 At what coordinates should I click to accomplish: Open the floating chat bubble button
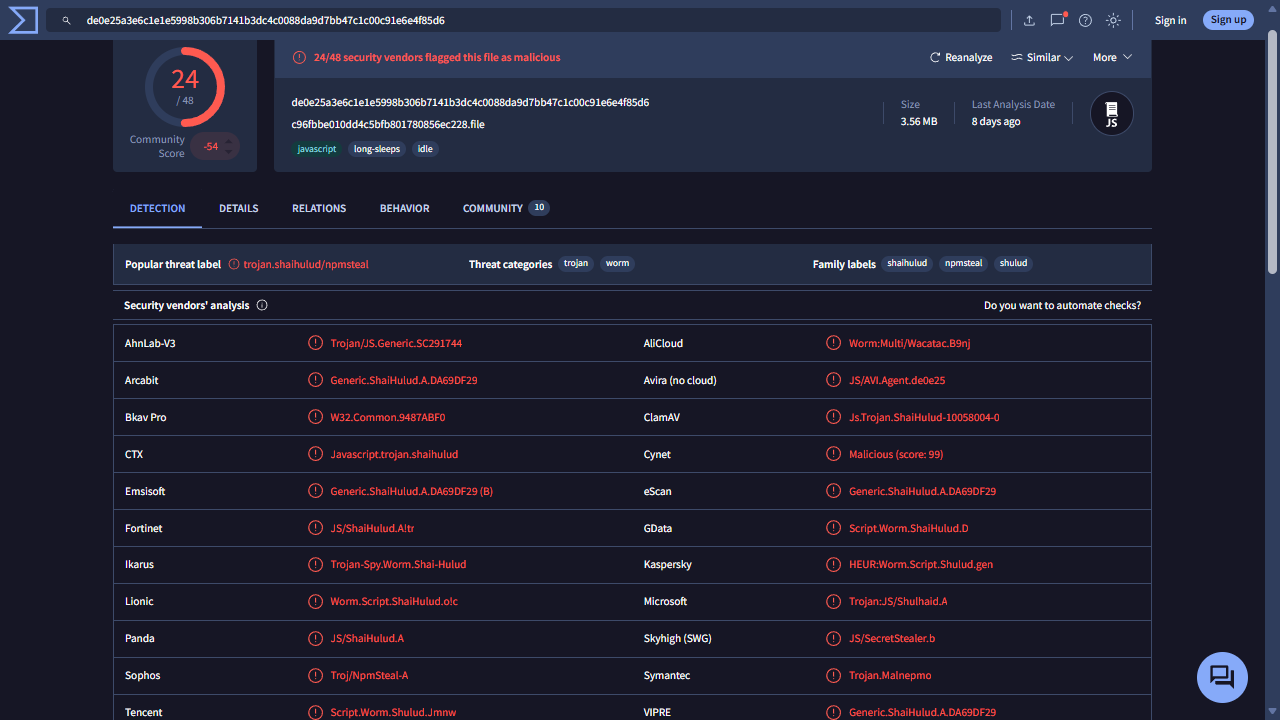click(x=1222, y=677)
